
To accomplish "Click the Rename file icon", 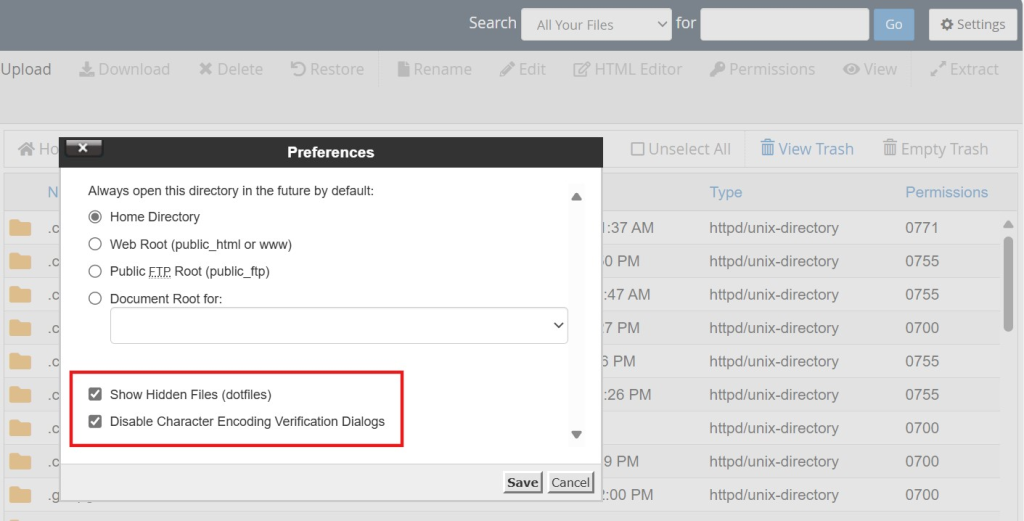I will tap(404, 70).
